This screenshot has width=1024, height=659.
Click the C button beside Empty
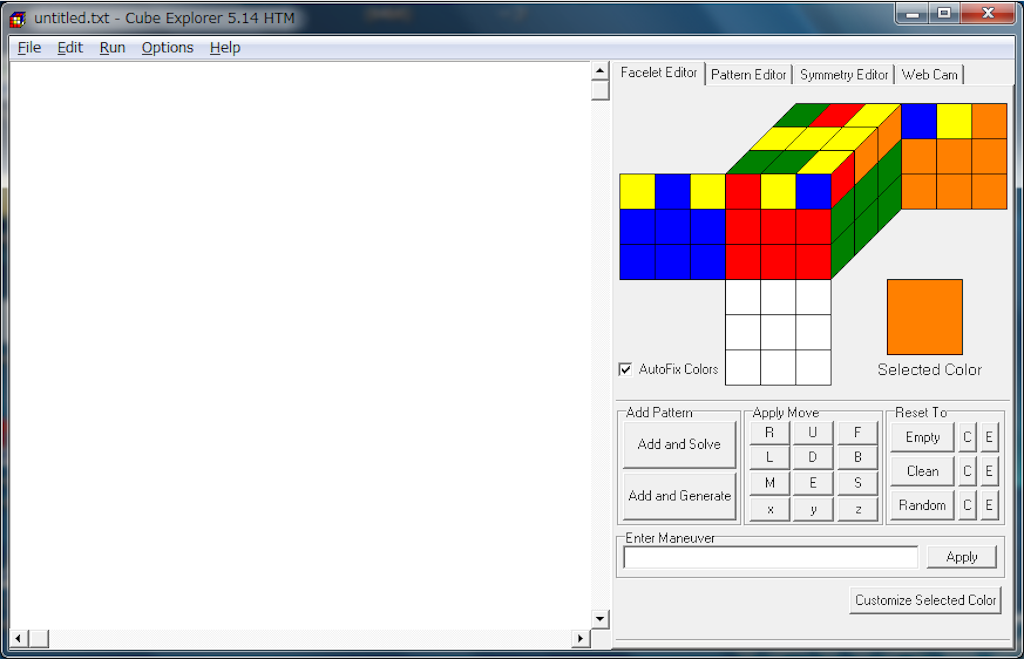[x=967, y=438]
